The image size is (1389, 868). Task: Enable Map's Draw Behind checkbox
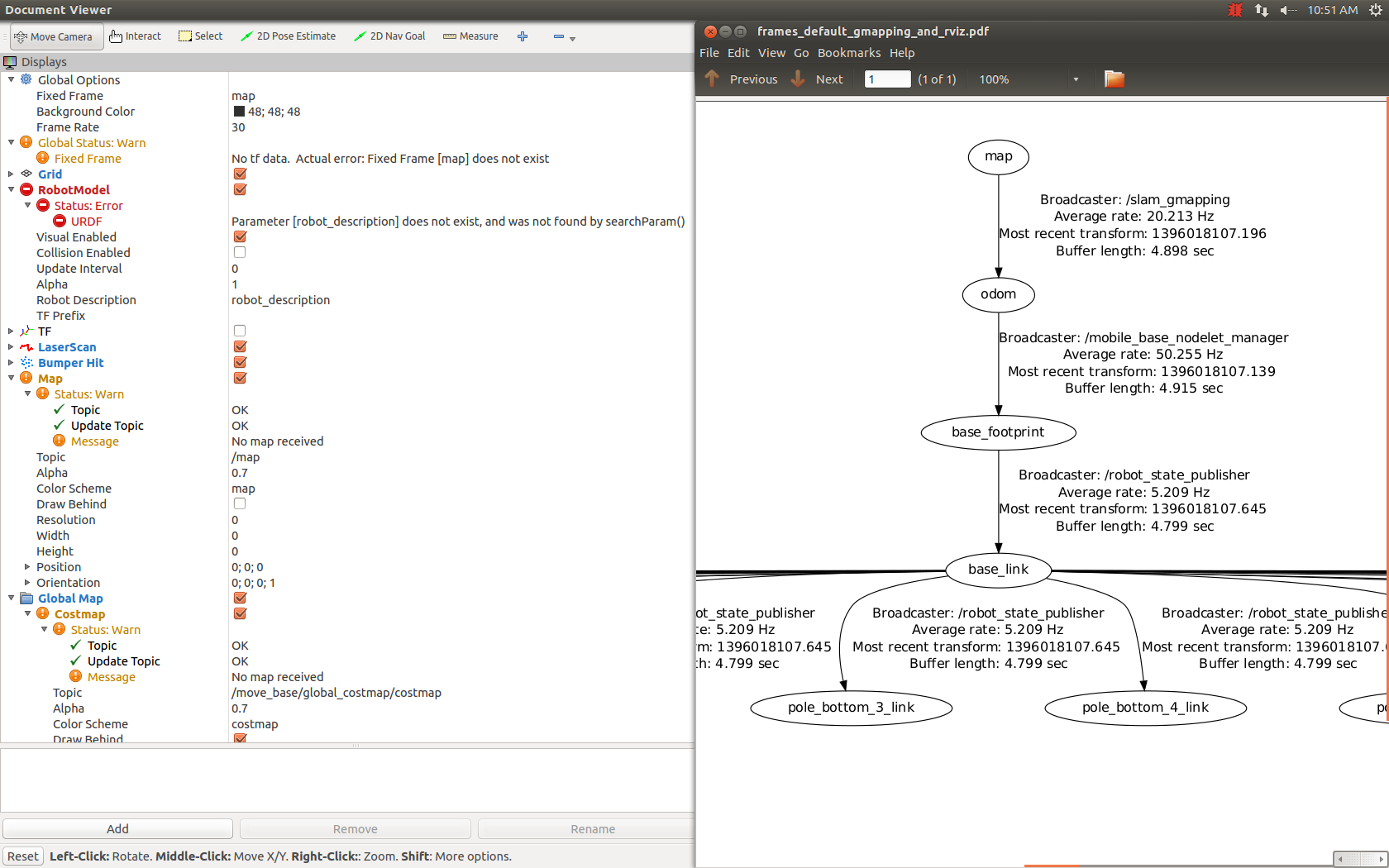tap(240, 503)
